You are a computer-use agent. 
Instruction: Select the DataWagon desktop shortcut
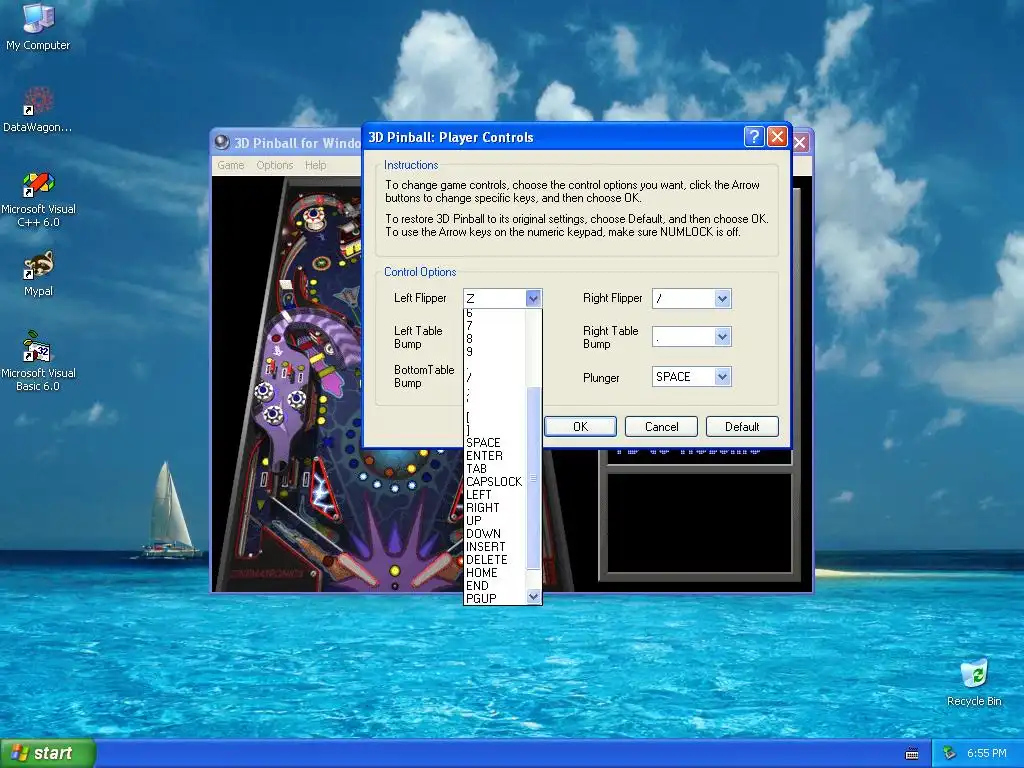38,109
